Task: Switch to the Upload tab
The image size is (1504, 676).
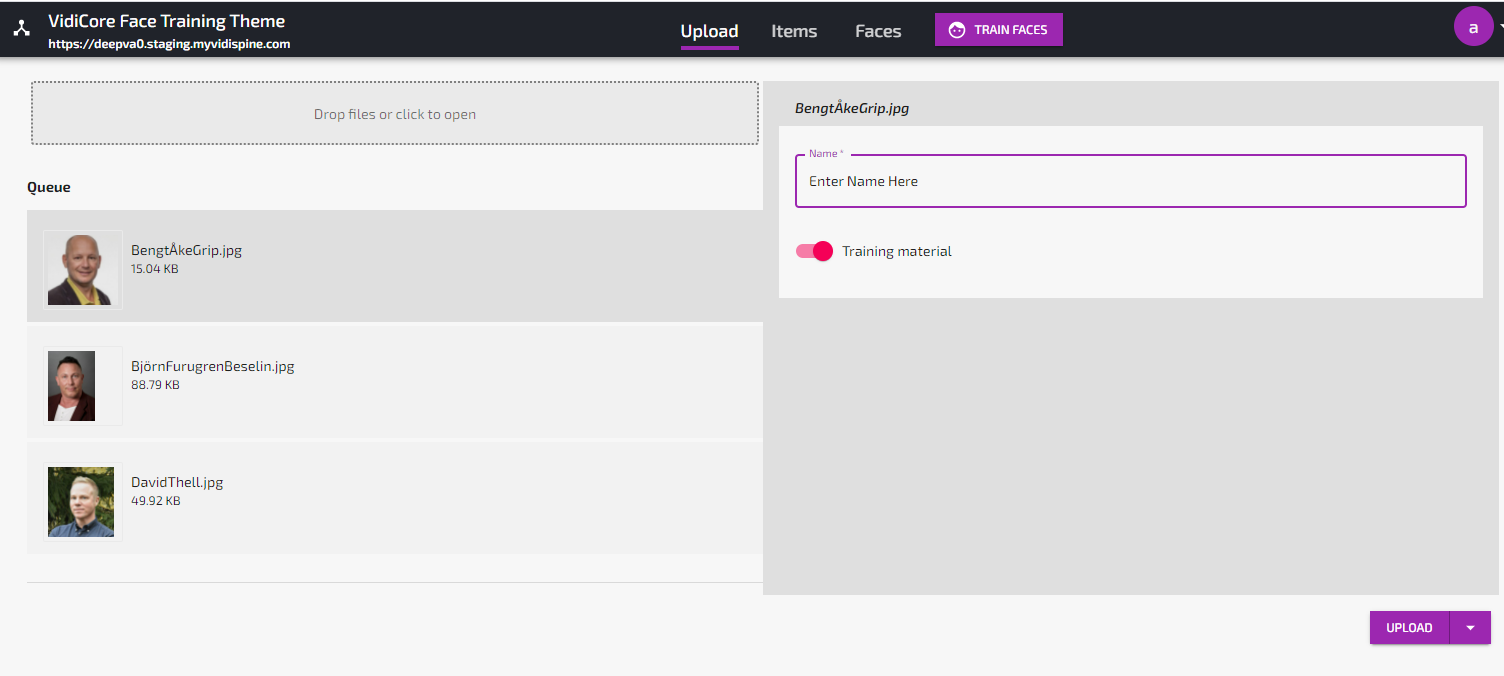Action: point(709,31)
